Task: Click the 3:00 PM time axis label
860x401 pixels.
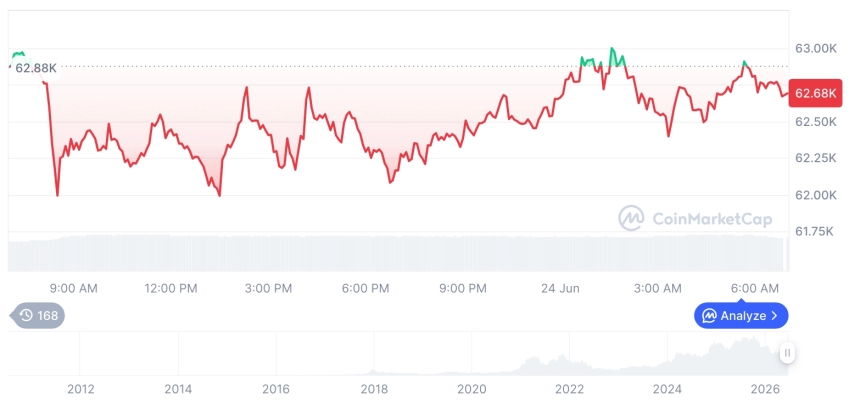Action: pyautogui.click(x=268, y=289)
